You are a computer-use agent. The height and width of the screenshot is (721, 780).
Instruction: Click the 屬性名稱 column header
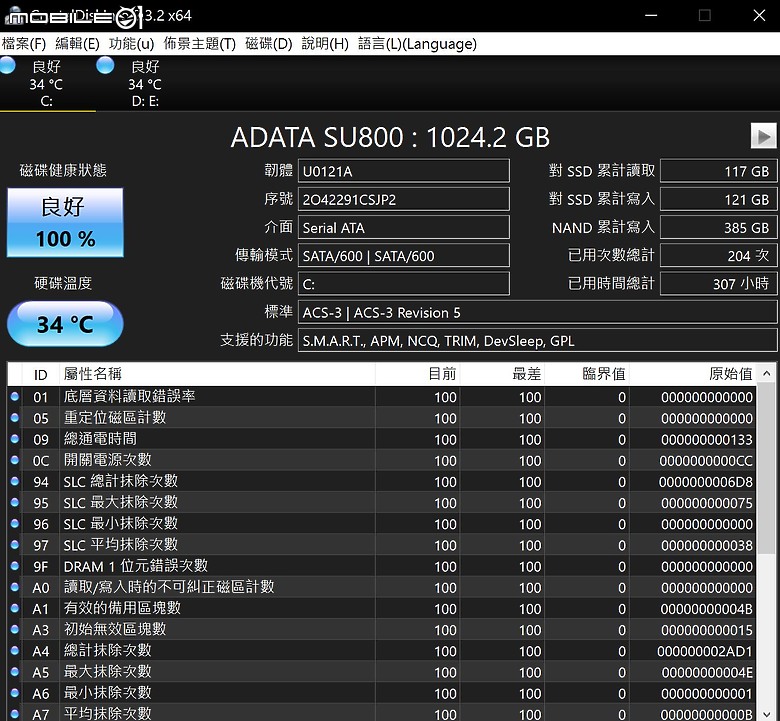point(217,374)
